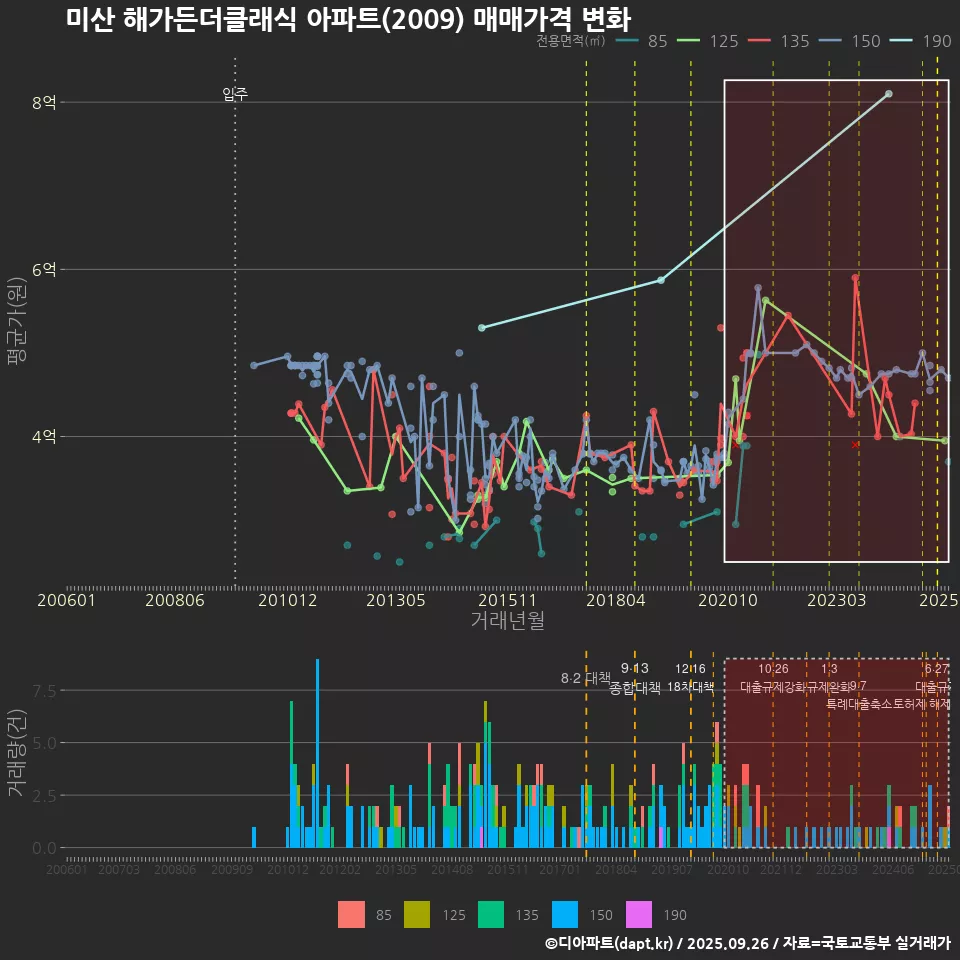Click the olive 125 swatch in bottom legend
This screenshot has height=960, width=960.
pyautogui.click(x=417, y=914)
